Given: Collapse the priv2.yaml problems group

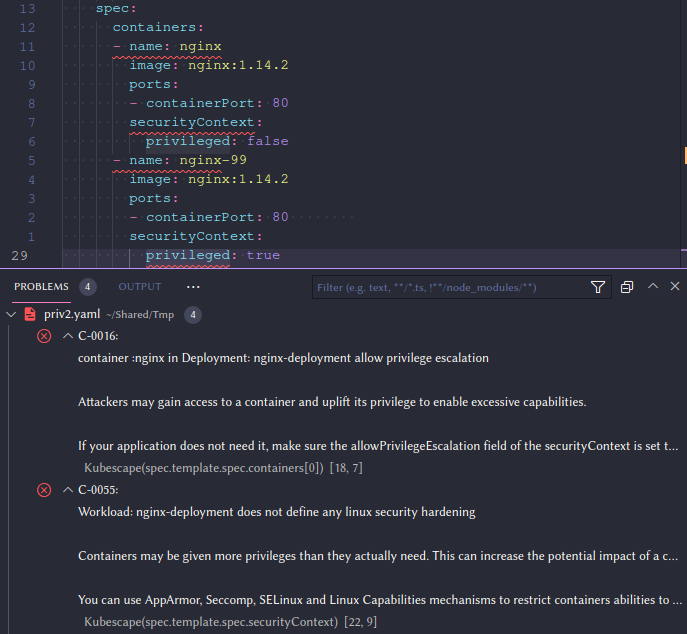Looking at the screenshot, I should [x=11, y=315].
